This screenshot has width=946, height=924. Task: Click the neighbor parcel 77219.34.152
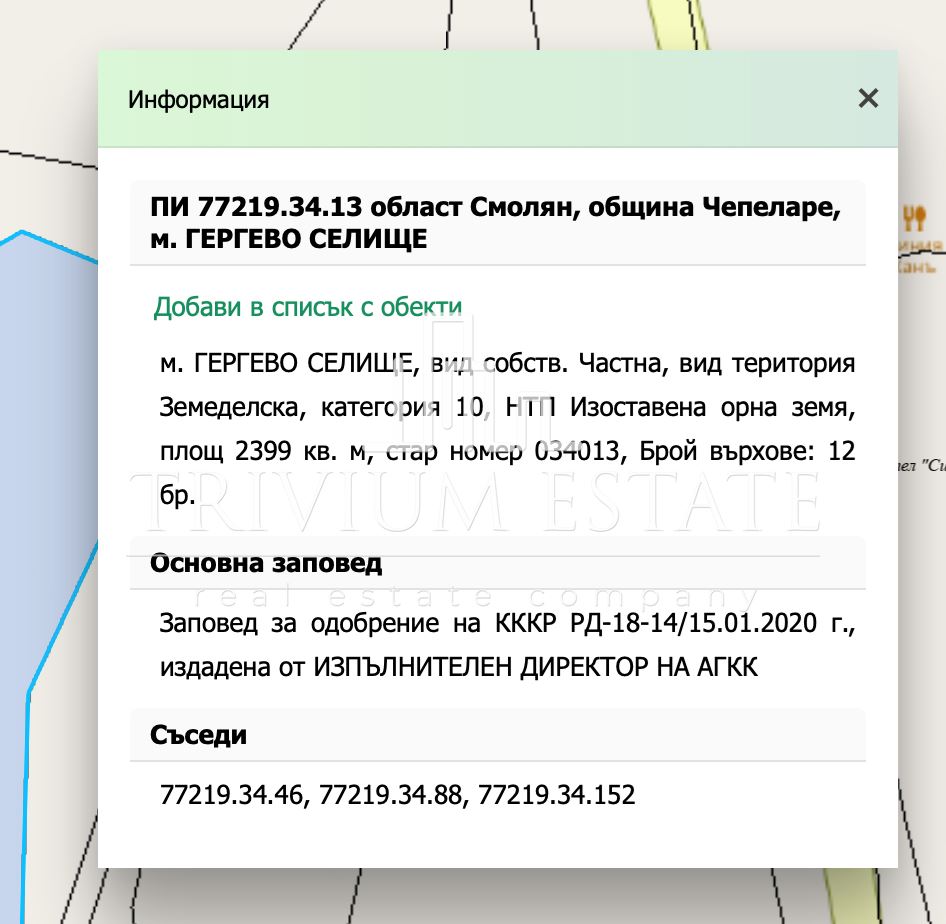pyautogui.click(x=556, y=795)
